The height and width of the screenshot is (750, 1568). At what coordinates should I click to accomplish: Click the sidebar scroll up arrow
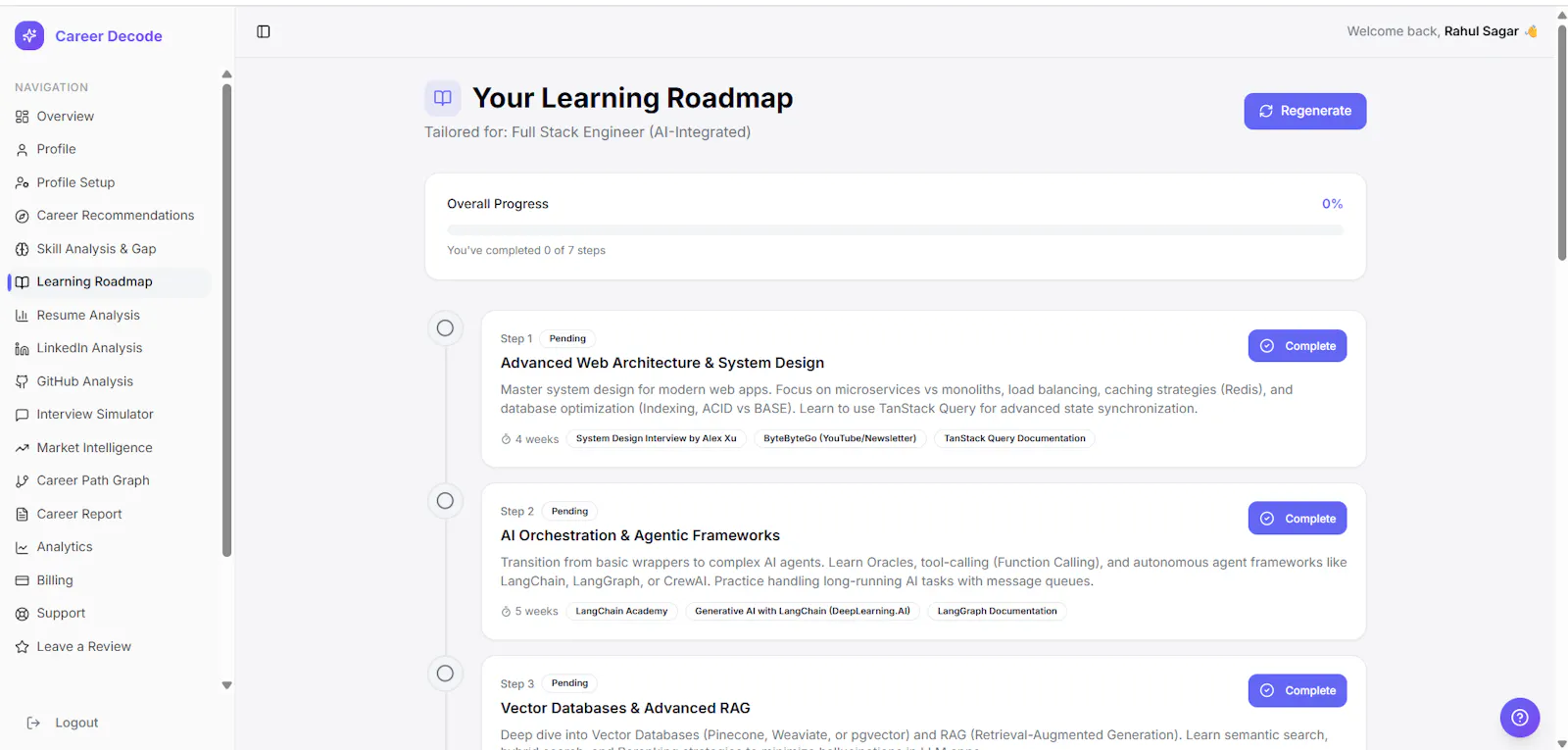pyautogui.click(x=226, y=75)
